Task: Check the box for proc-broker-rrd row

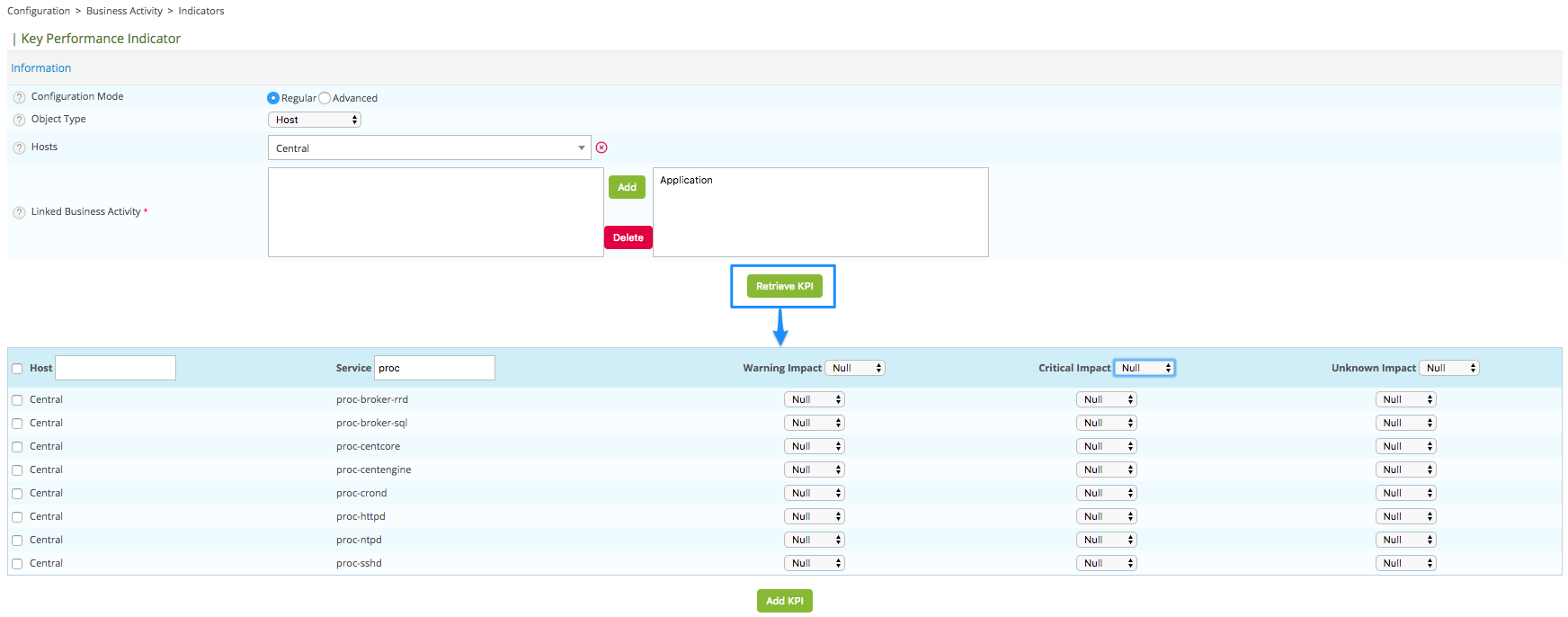Action: [17, 400]
